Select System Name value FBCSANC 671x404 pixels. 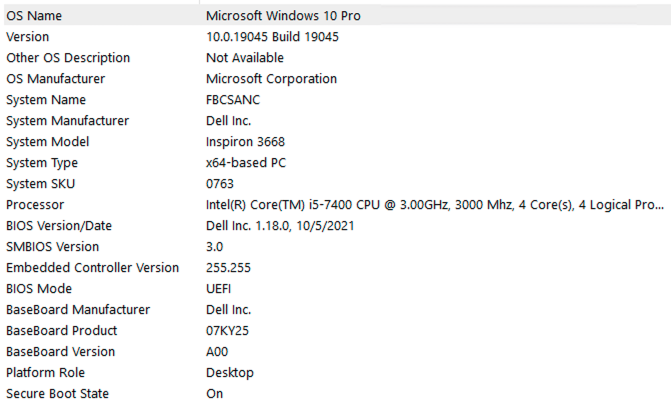[233, 100]
